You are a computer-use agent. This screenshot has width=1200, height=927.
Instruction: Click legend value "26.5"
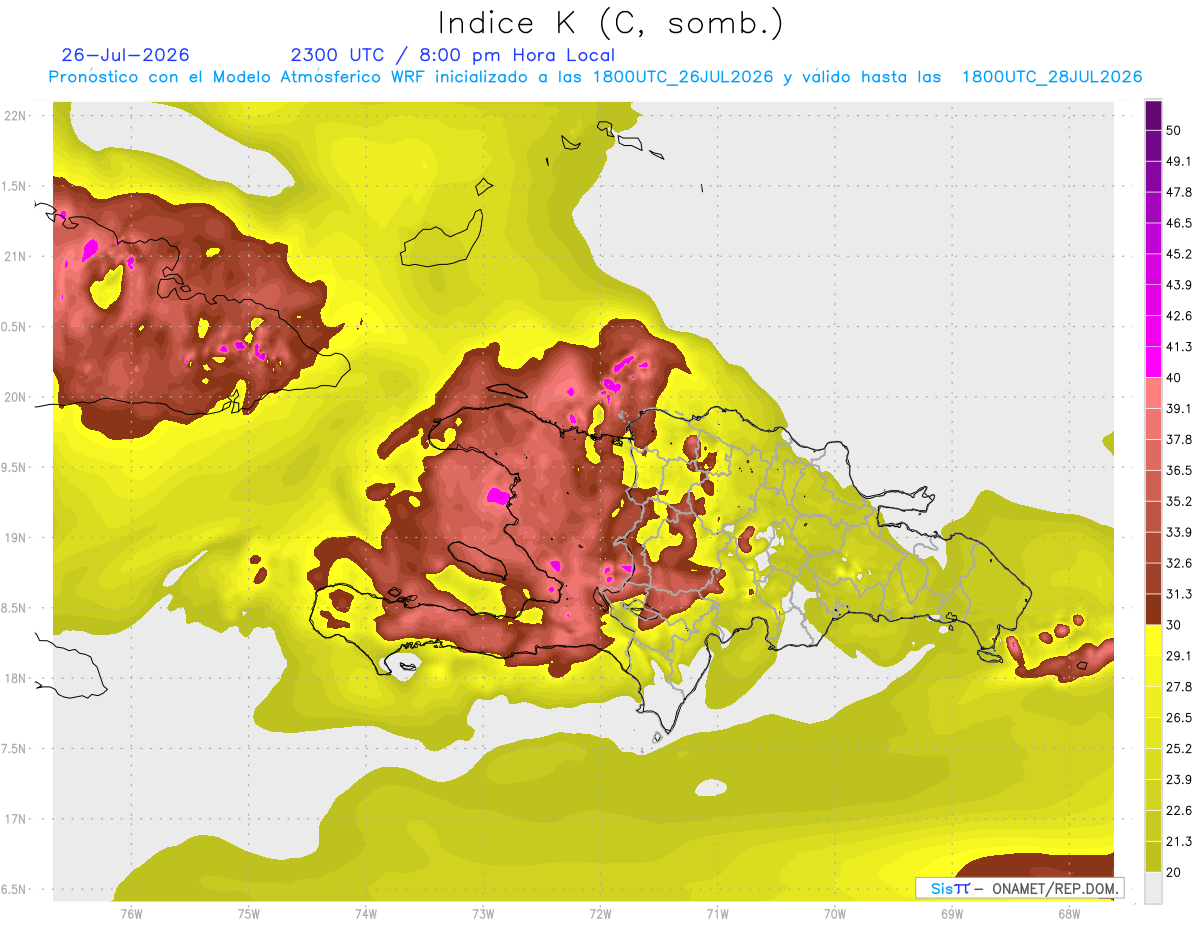[1179, 718]
